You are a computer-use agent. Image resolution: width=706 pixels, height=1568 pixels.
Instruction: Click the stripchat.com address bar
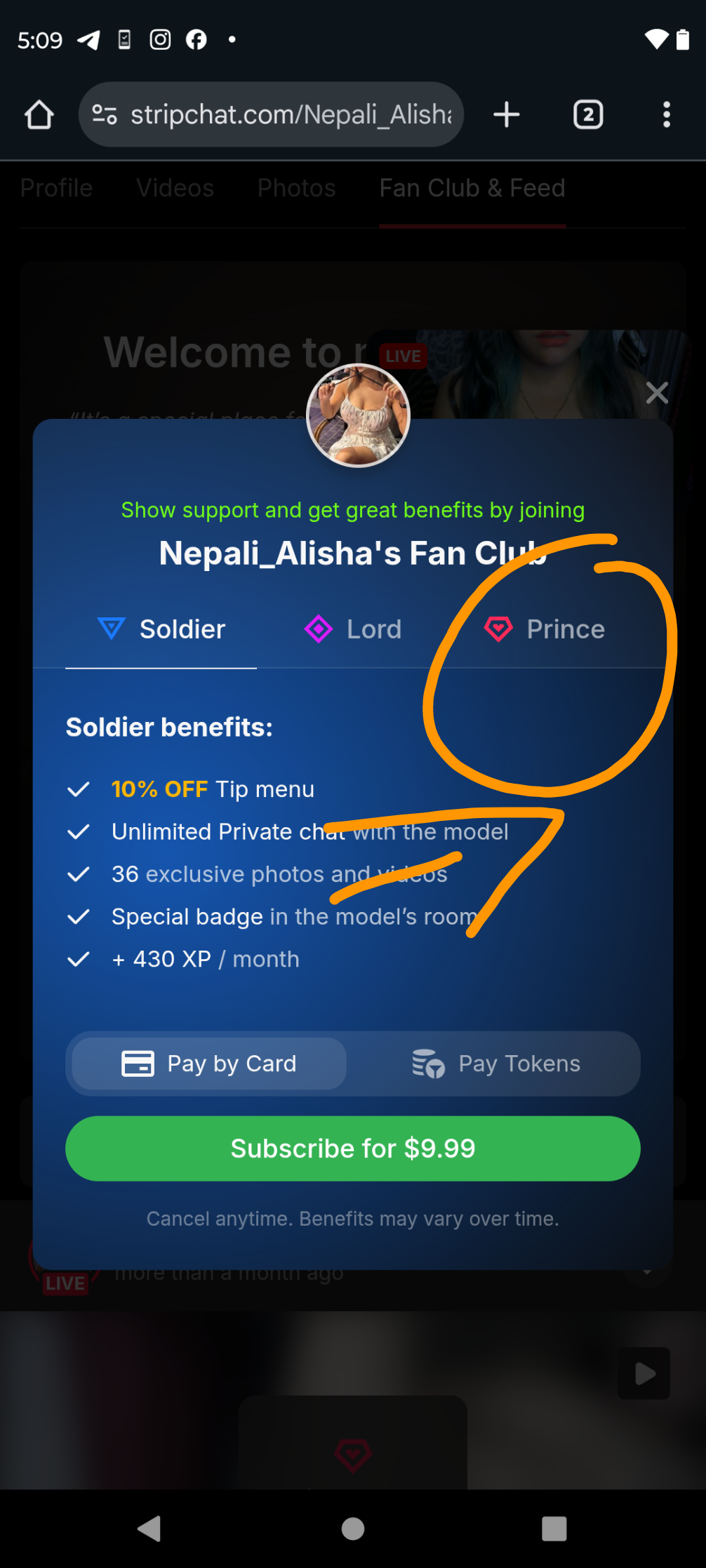(x=291, y=114)
